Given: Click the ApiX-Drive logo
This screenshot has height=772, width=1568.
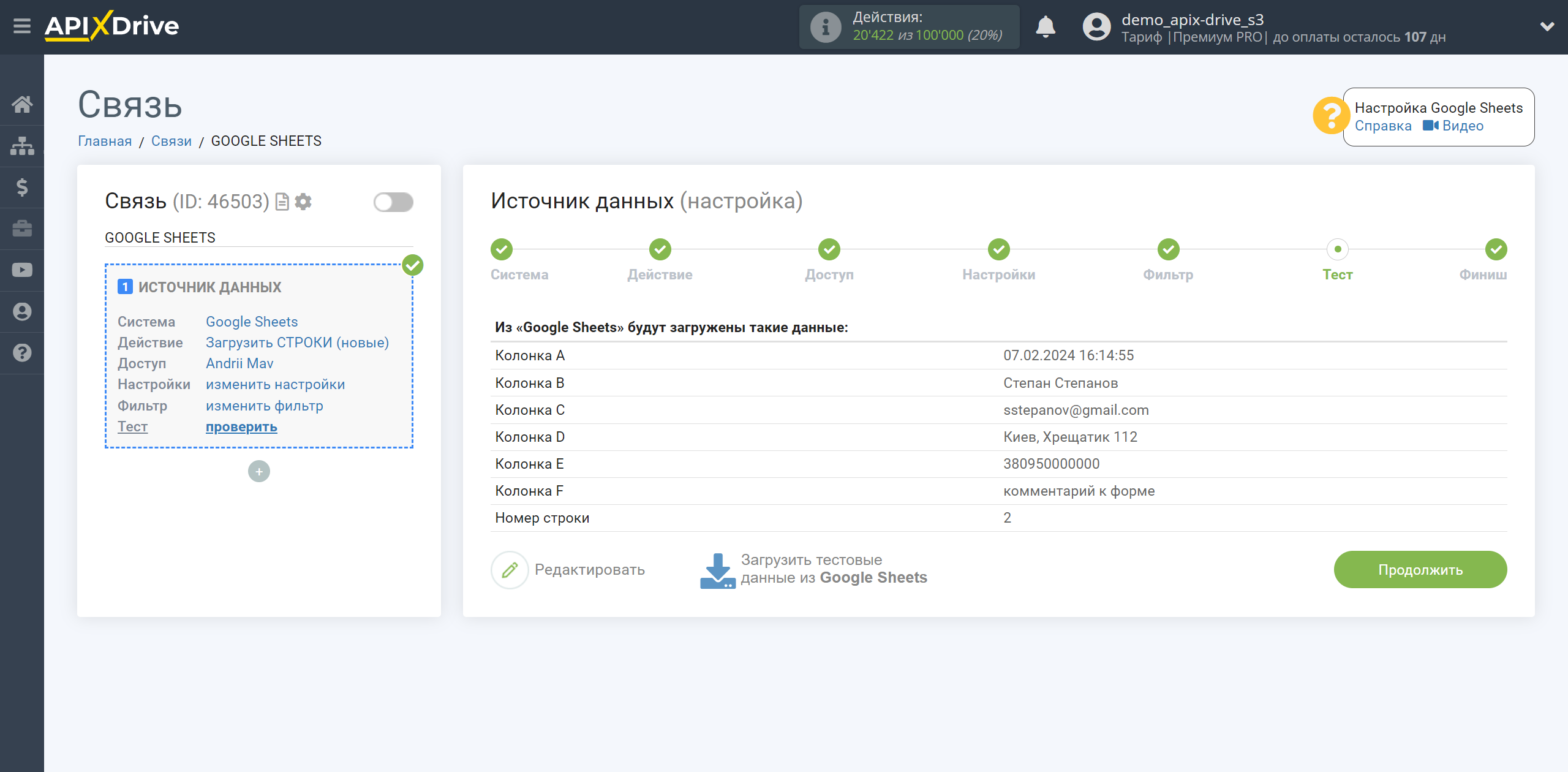Looking at the screenshot, I should [x=111, y=26].
